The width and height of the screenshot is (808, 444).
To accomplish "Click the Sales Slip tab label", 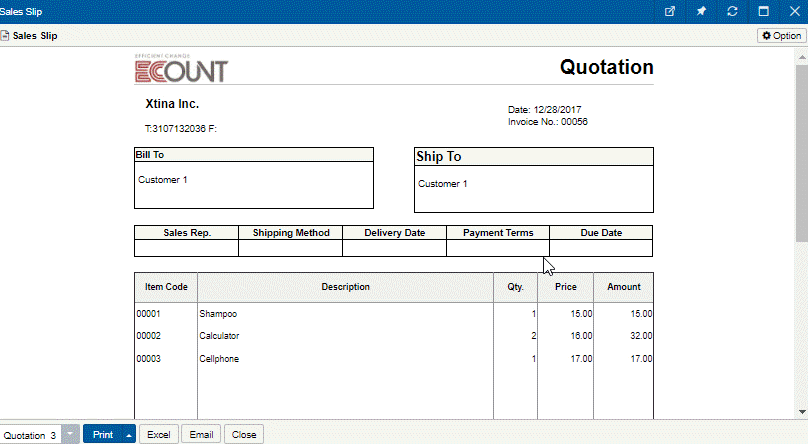I will [x=35, y=36].
